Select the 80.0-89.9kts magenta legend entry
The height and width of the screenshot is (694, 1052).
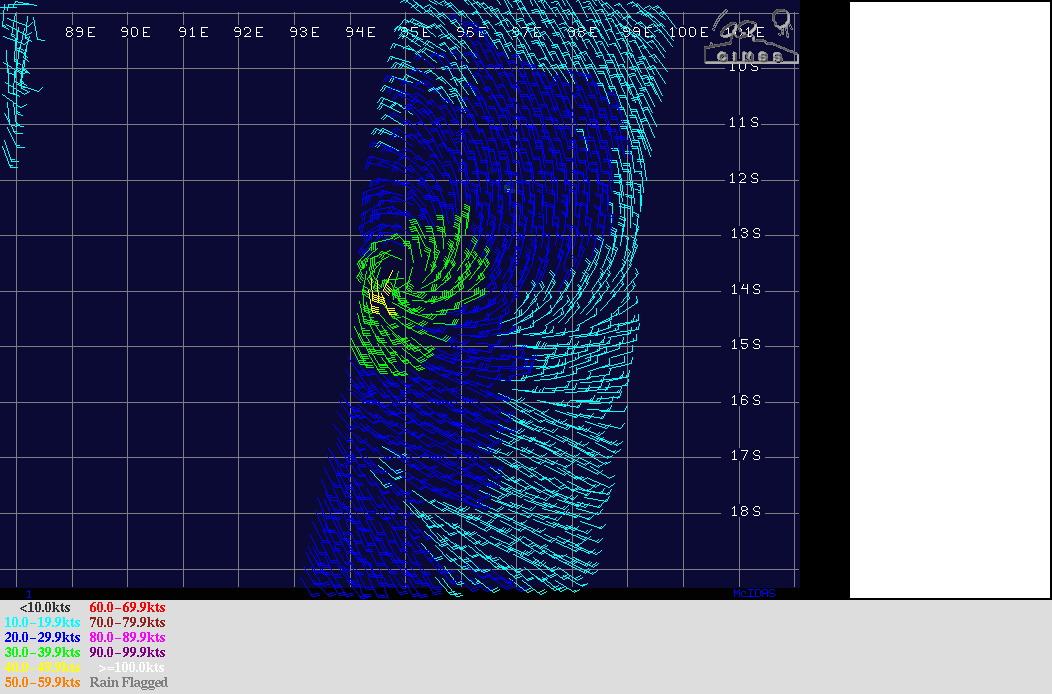[x=127, y=637]
